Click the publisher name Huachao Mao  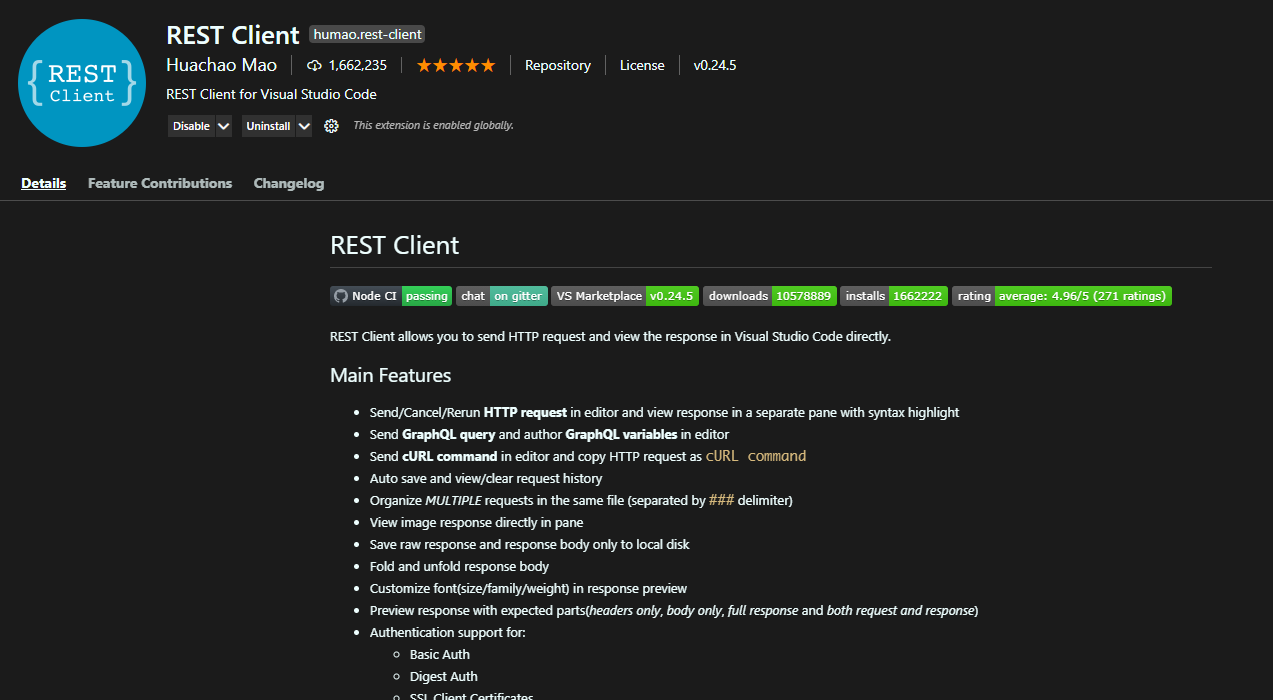pyautogui.click(x=222, y=65)
